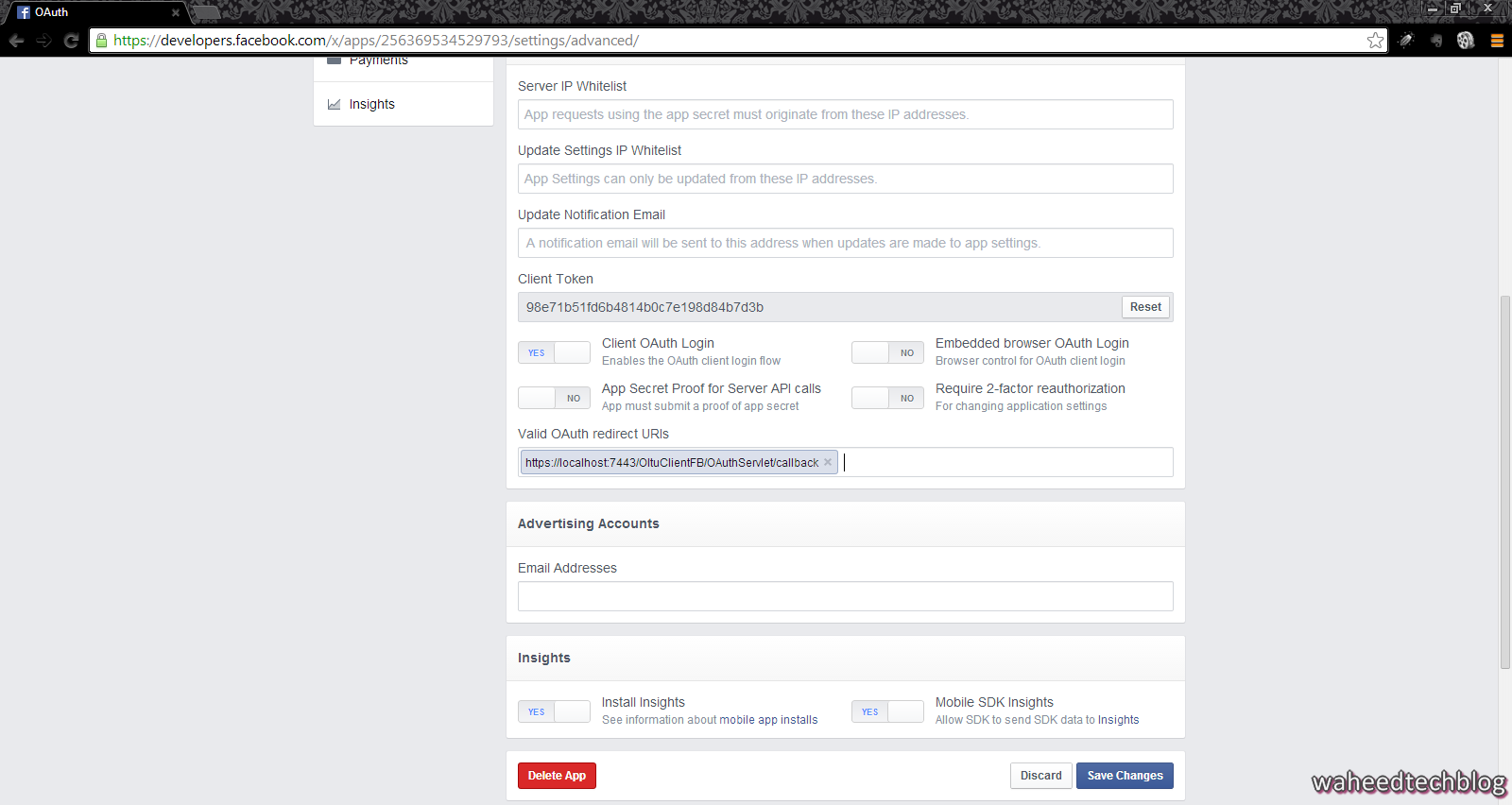Click the 'Client OAuth Login' label
The height and width of the screenshot is (805, 1512).
658,343
